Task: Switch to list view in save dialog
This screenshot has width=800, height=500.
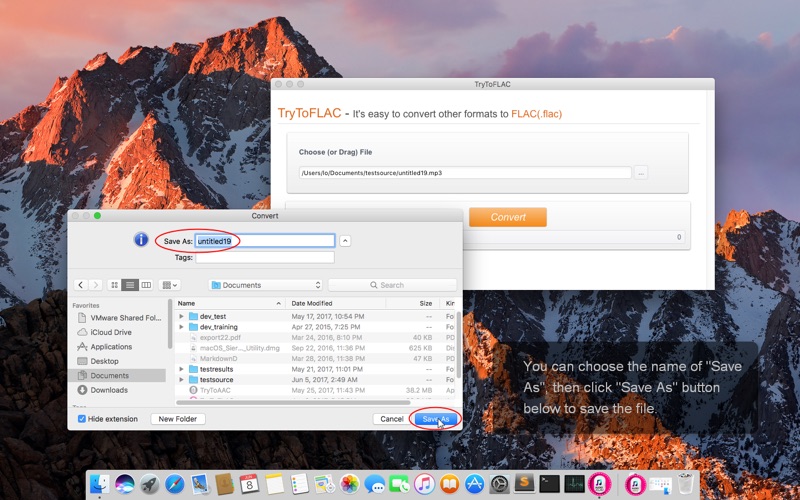Action: [x=130, y=285]
